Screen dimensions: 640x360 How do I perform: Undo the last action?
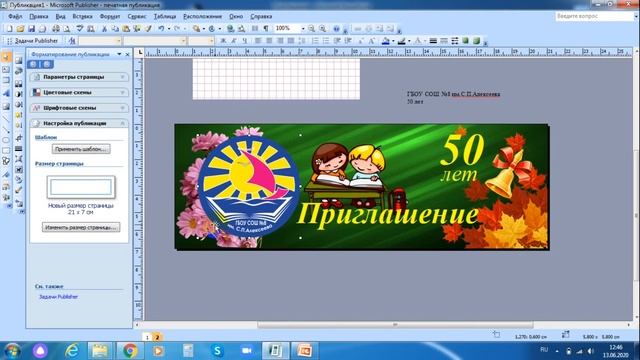point(161,29)
